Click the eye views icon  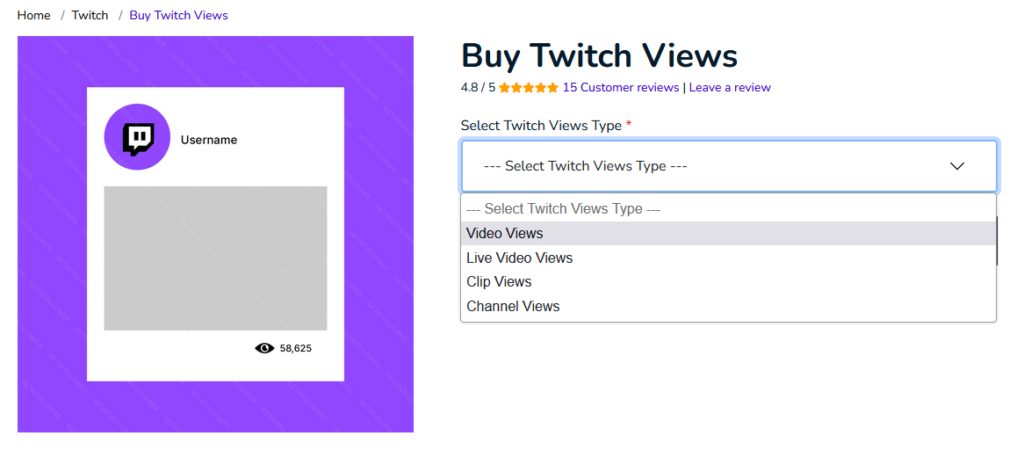coord(264,348)
